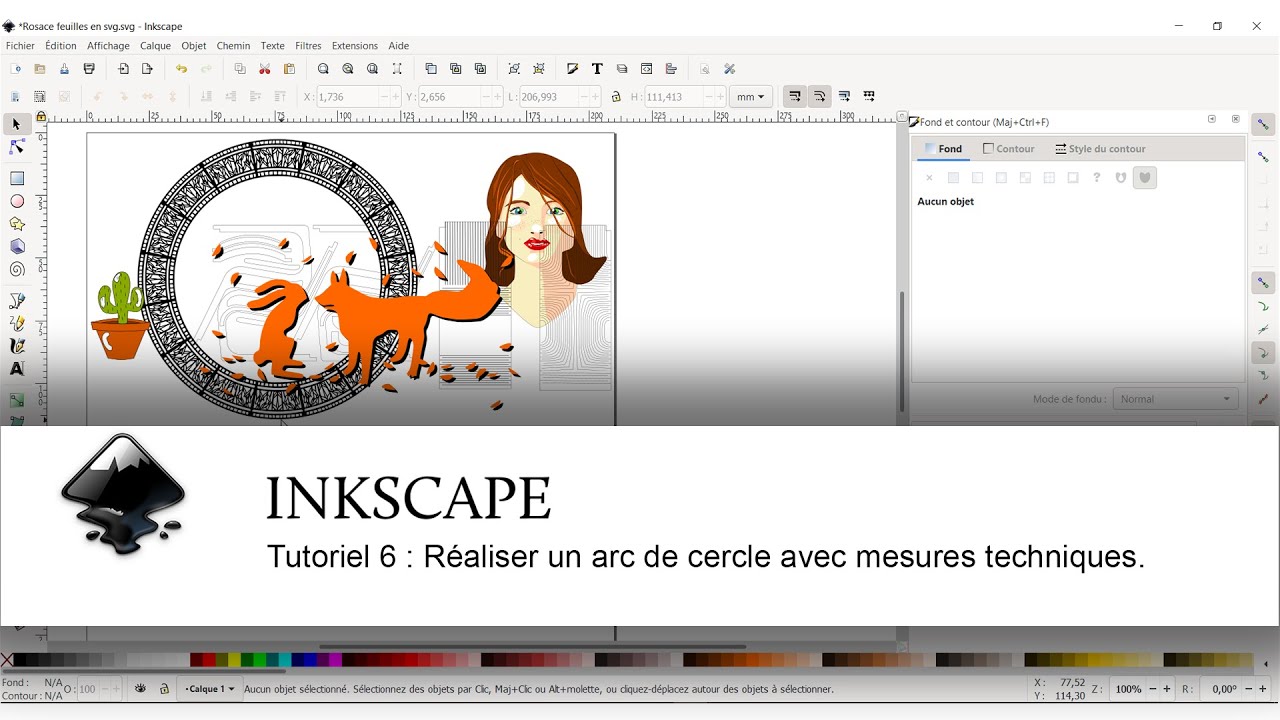Click unknown paint question mark button
Screen dimensions: 1280x720
pyautogui.click(x=1097, y=178)
